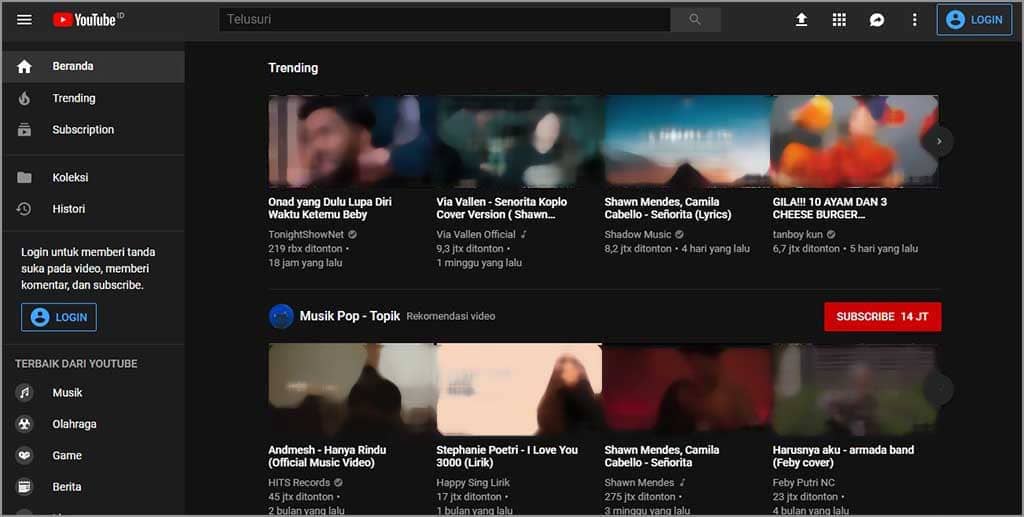Click the Koleksi folder icon
1024x517 pixels.
(x=24, y=178)
